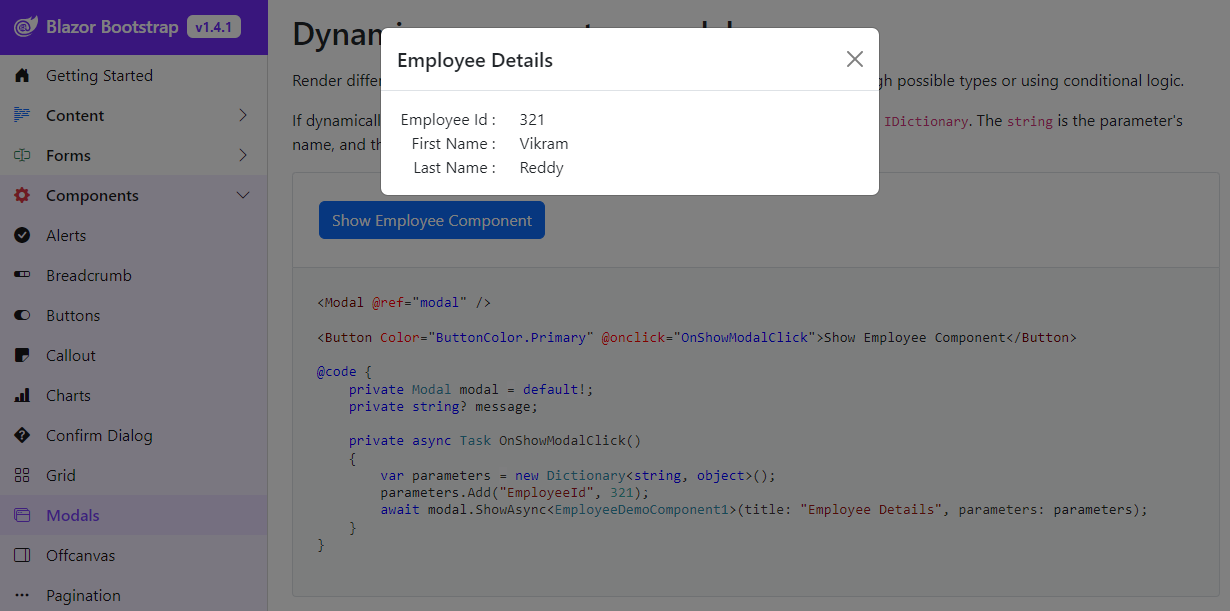The image size is (1230, 611).
Task: Click the Last Name label
Action: point(454,167)
